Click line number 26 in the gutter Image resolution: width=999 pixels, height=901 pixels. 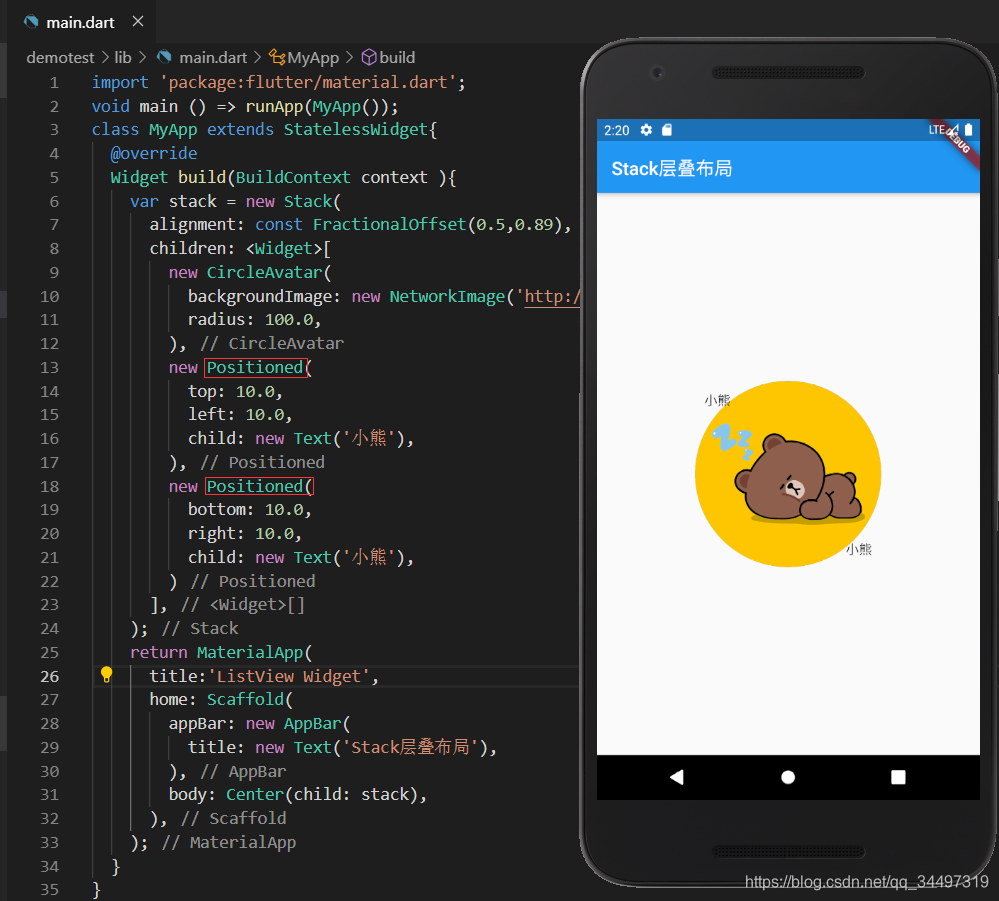[50, 676]
